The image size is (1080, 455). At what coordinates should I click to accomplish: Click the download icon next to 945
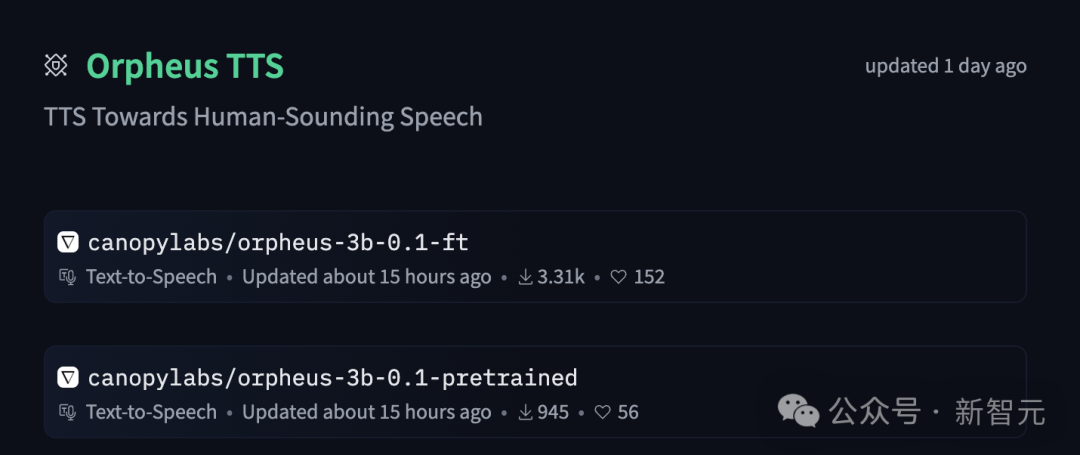click(525, 412)
